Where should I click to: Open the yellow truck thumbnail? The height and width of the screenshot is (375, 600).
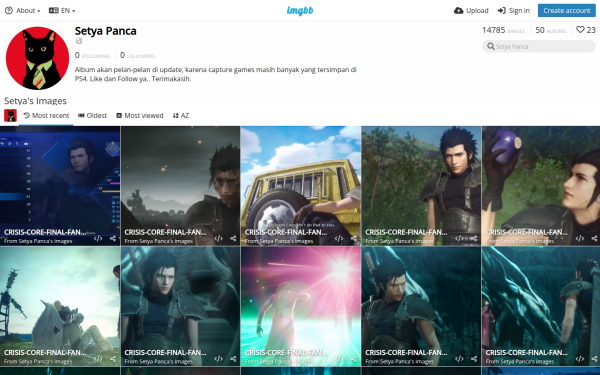[301, 186]
